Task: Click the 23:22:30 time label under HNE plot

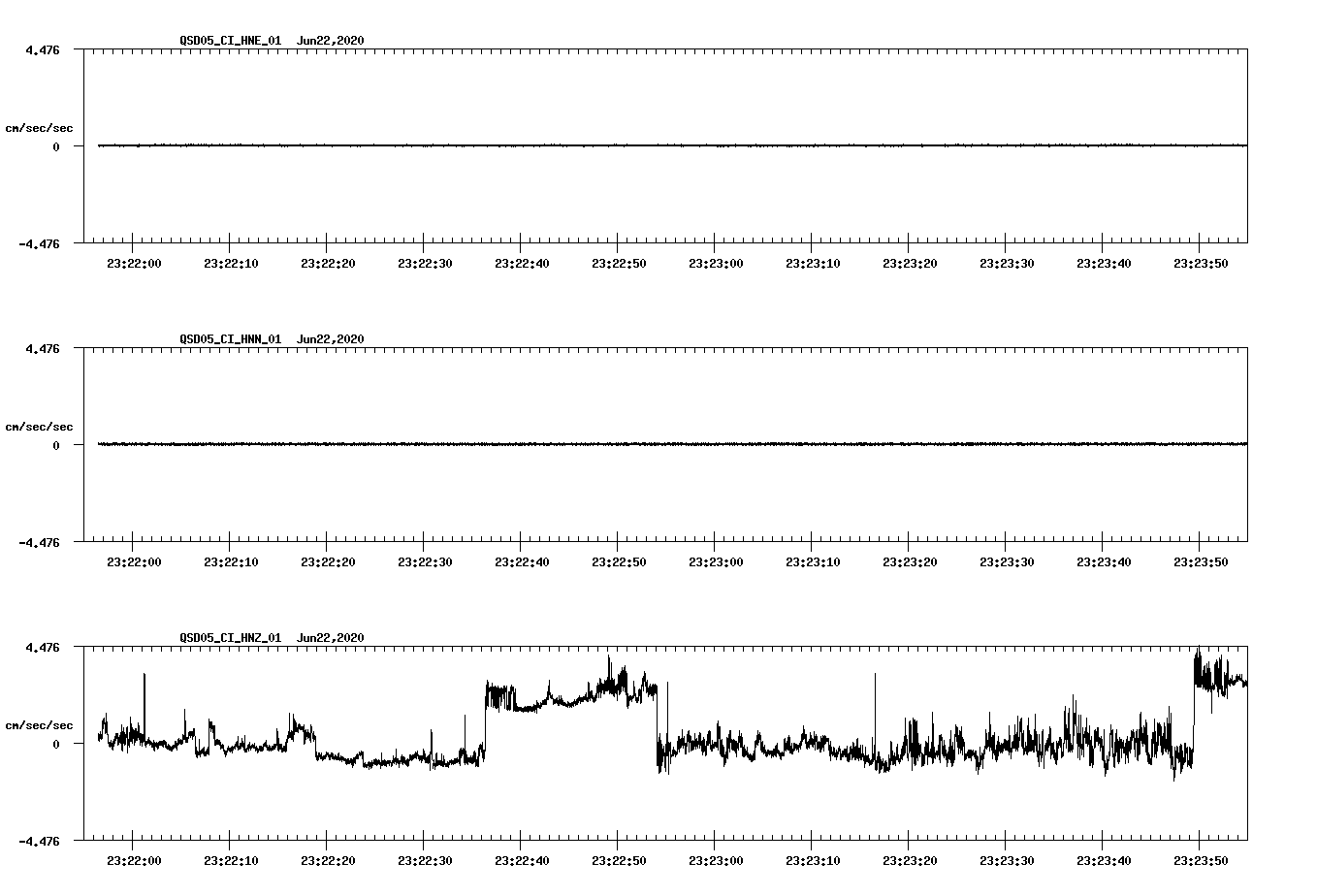Action: tap(425, 263)
